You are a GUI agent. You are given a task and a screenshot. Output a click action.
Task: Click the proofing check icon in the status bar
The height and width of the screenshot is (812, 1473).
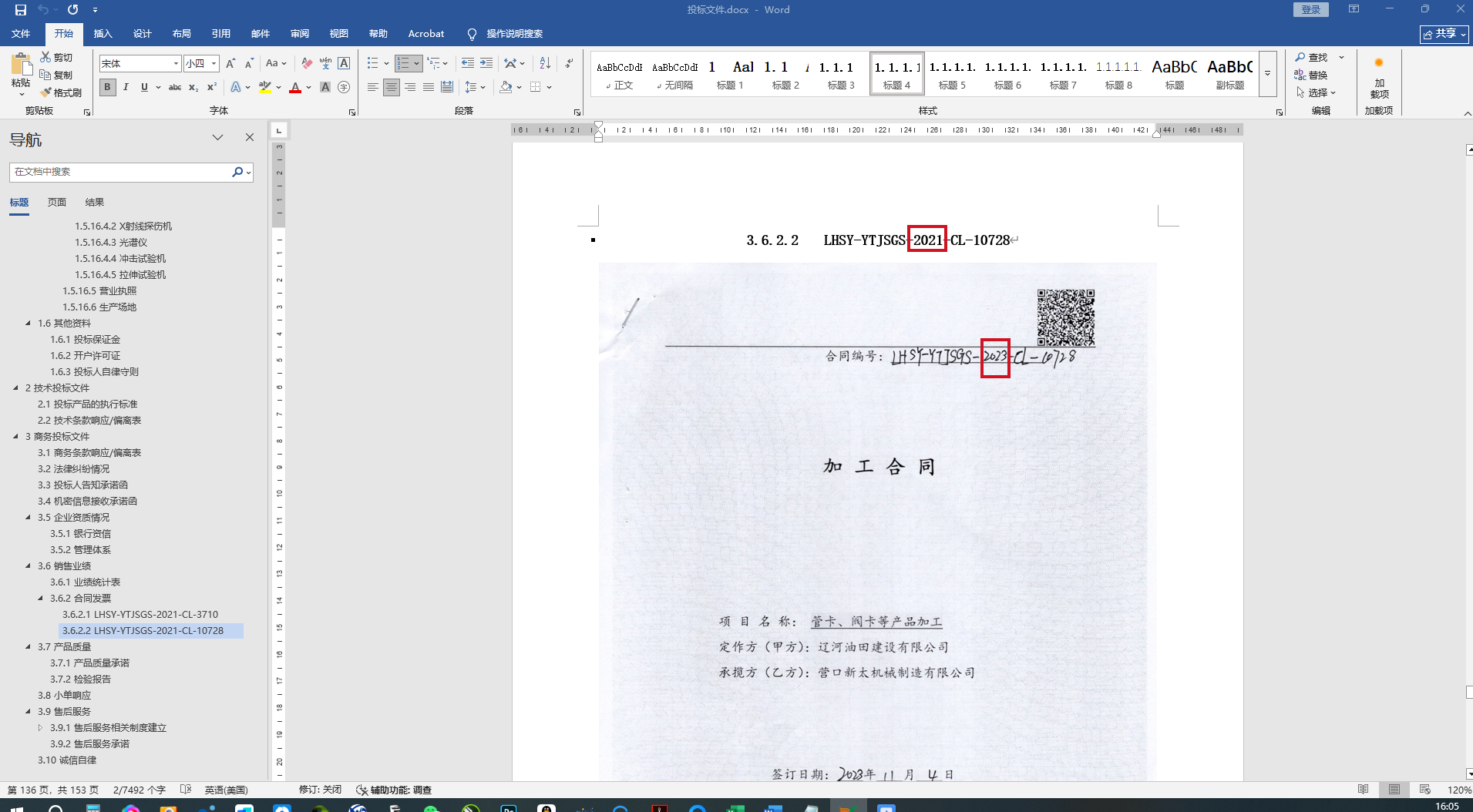coord(185,790)
